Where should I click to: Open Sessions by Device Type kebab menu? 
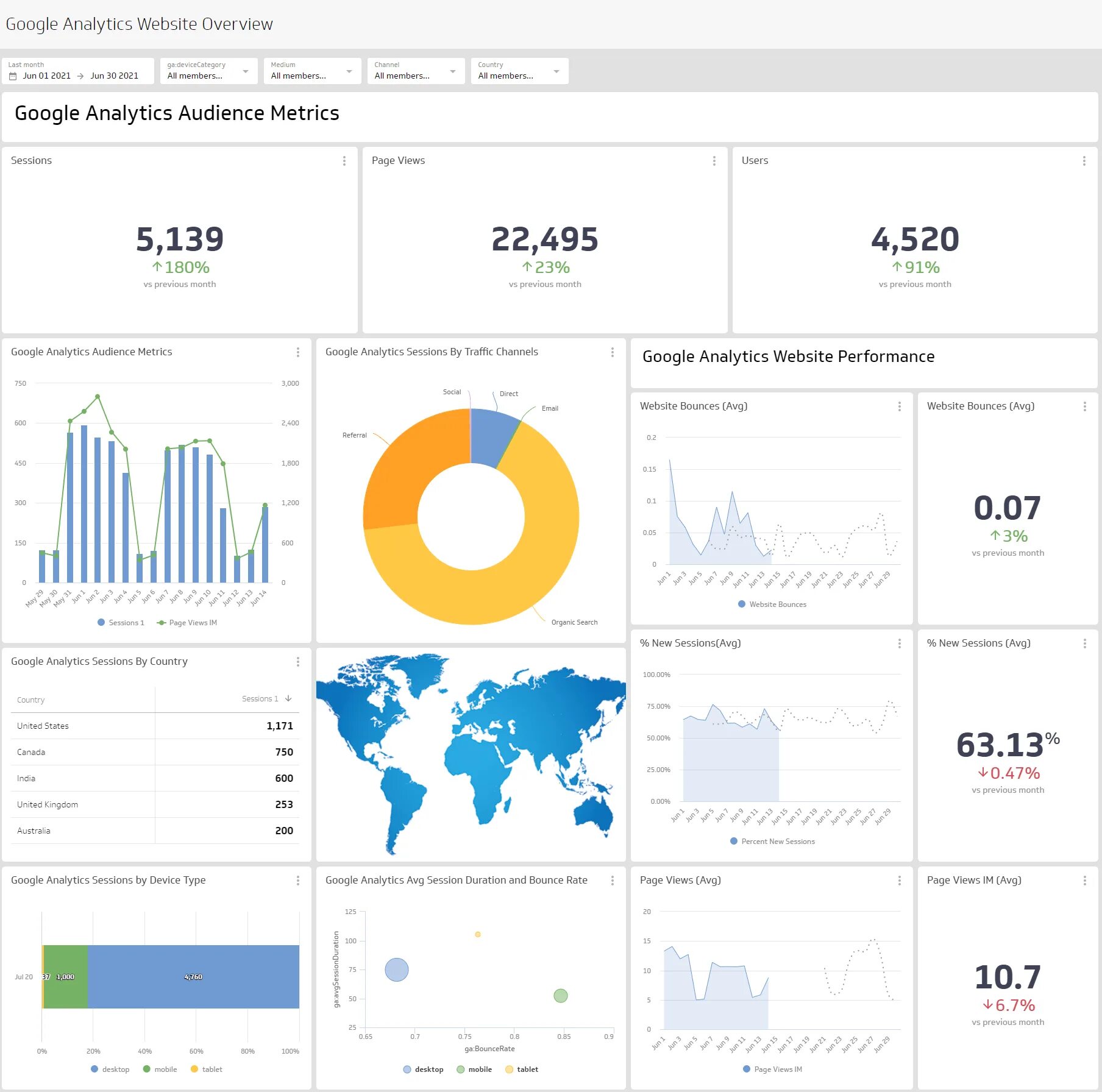tap(298, 881)
